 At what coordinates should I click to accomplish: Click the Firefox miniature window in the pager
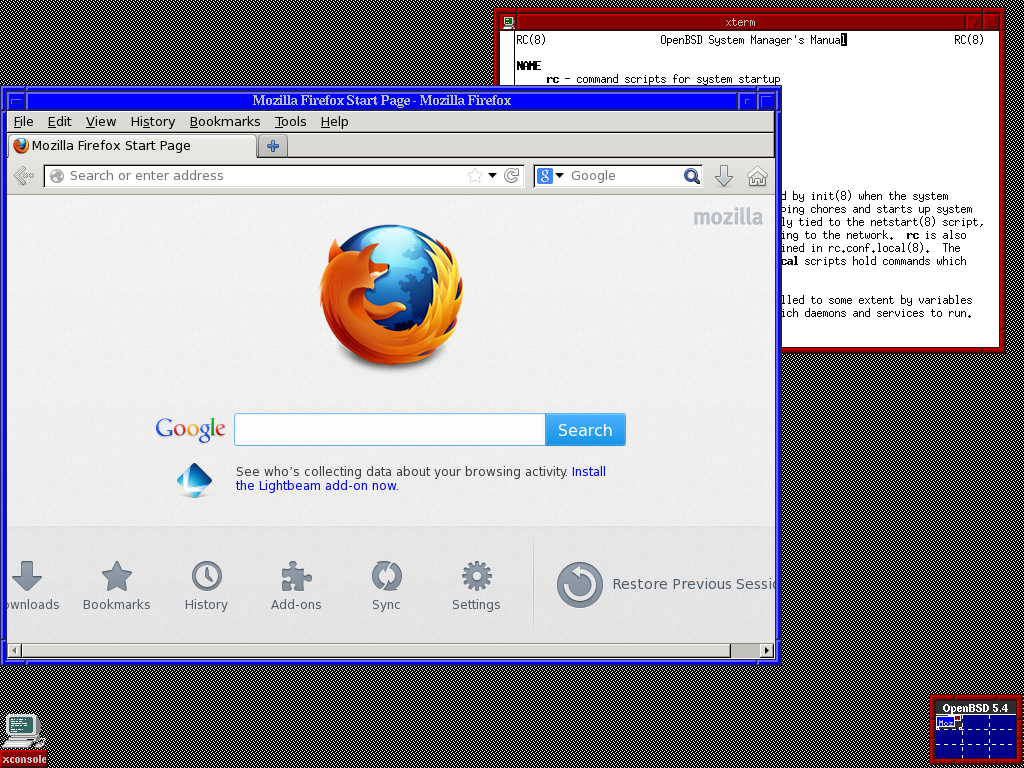coord(946,723)
